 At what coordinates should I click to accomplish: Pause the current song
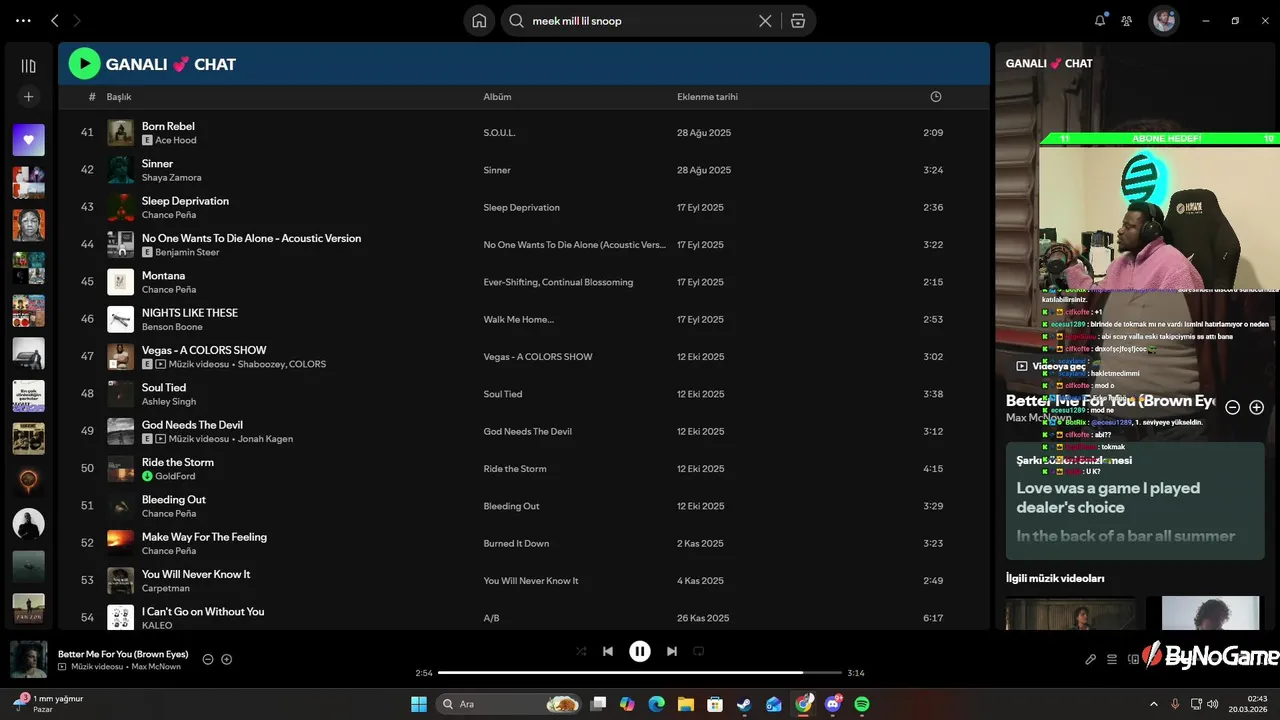640,651
